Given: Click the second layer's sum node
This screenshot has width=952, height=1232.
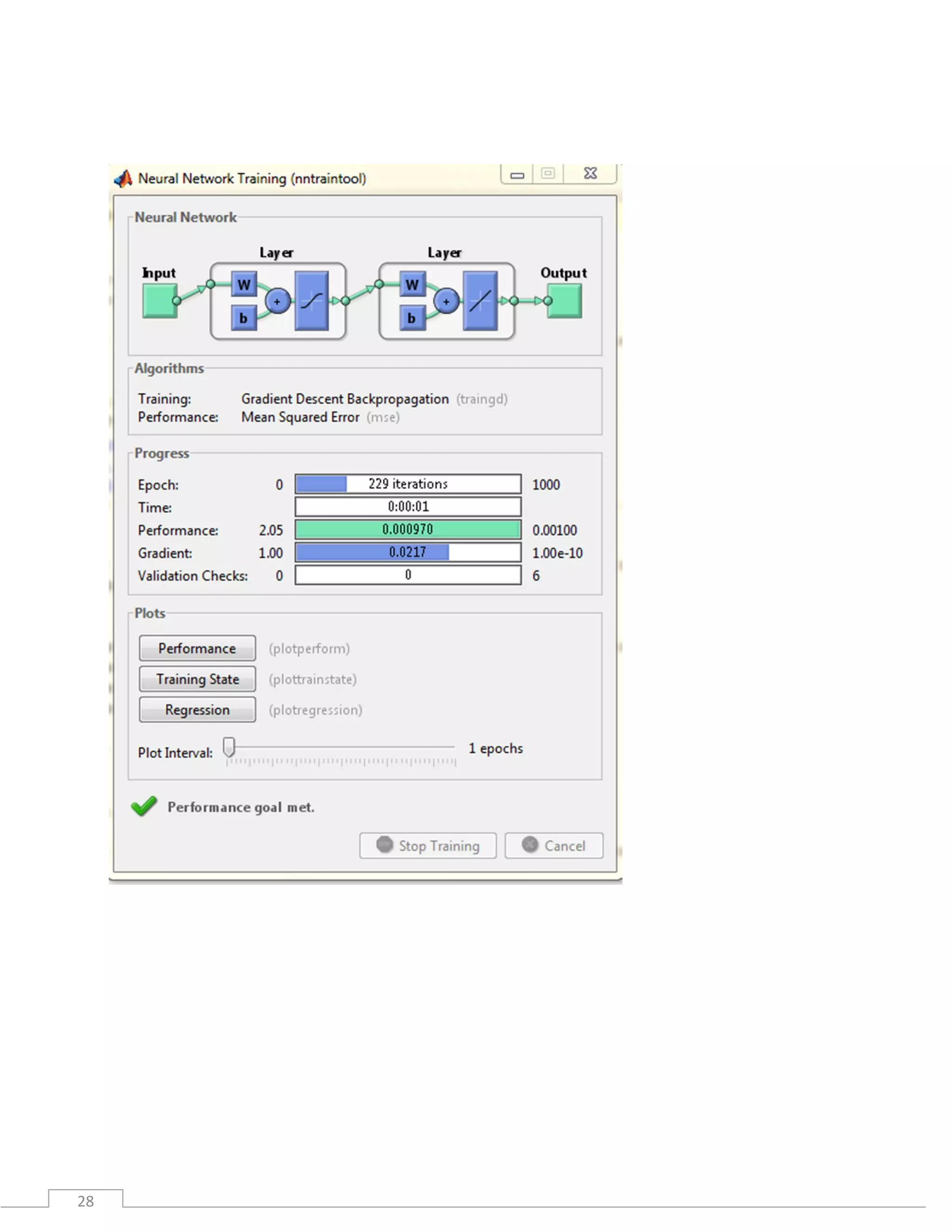Looking at the screenshot, I should coord(446,301).
